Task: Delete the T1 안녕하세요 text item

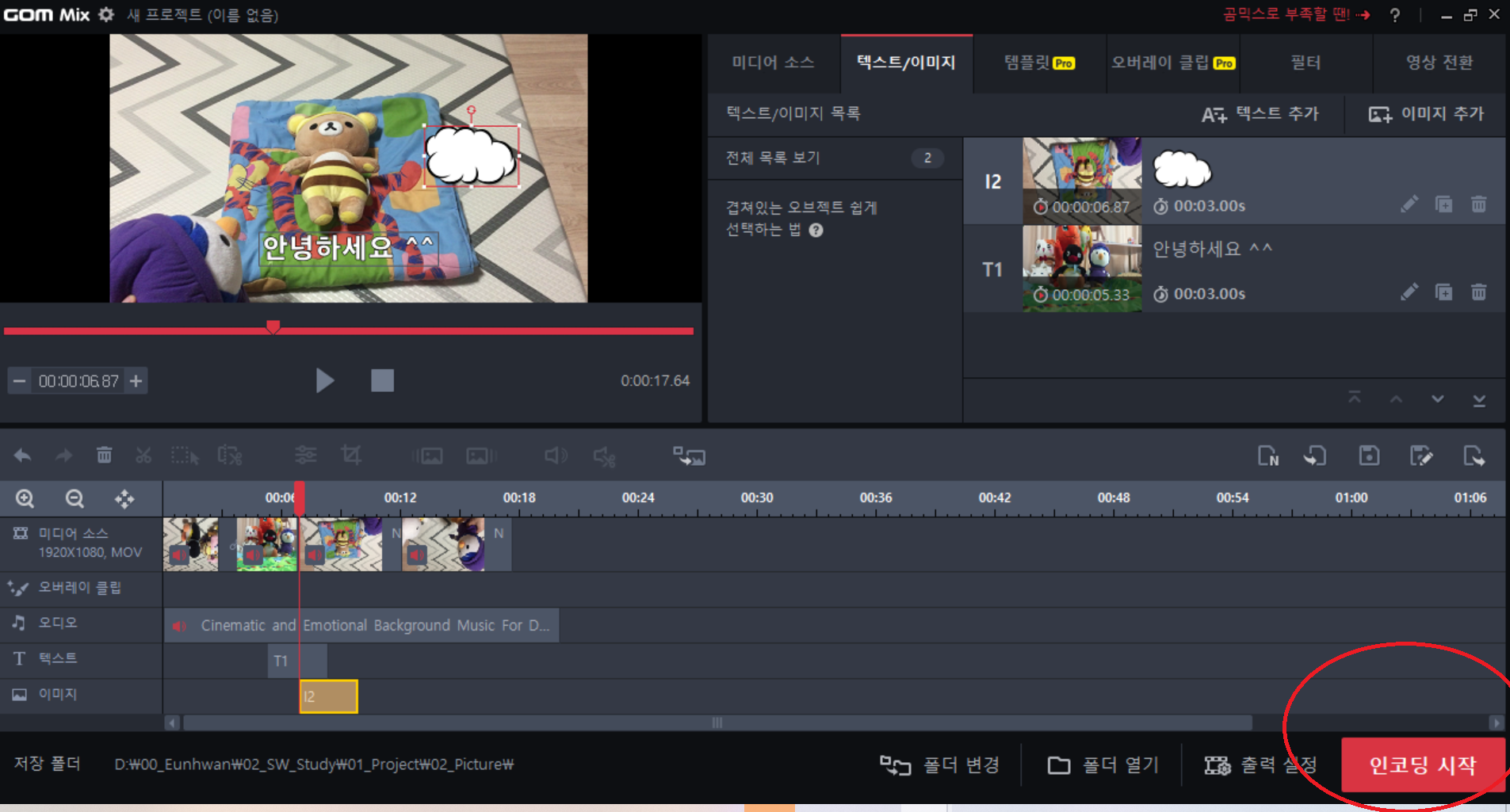Action: click(1479, 292)
